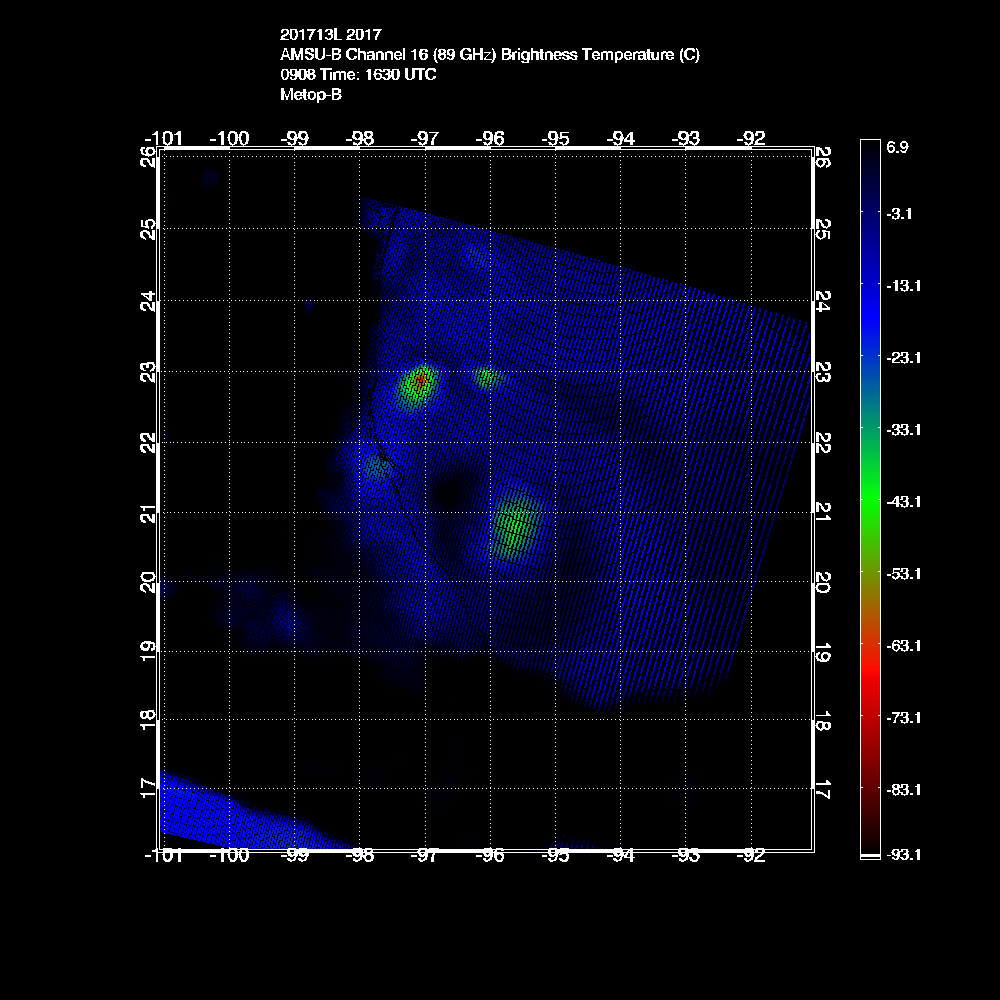The height and width of the screenshot is (1000, 1000).
Task: Click the colorbar value "-53.1"
Action: [x=903, y=574]
